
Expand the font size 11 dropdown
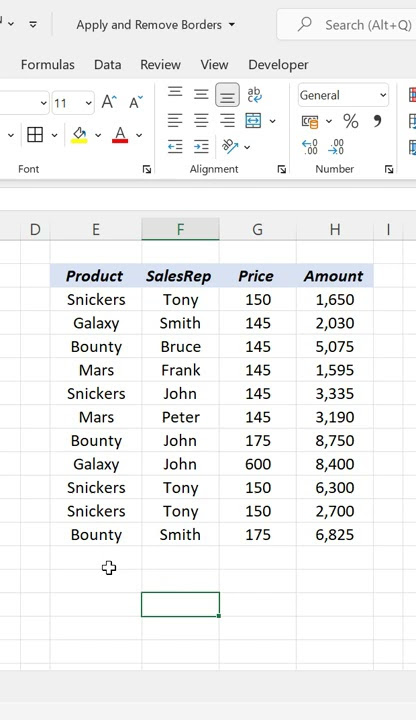tap(89, 103)
